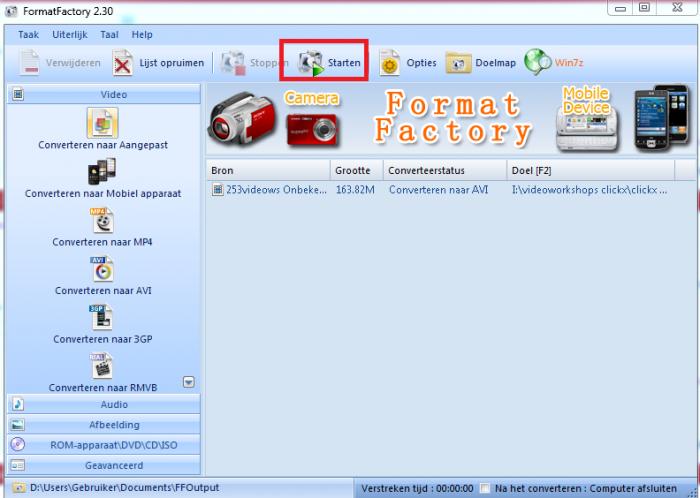
Task: Open the Taal menu
Action: tap(109, 34)
